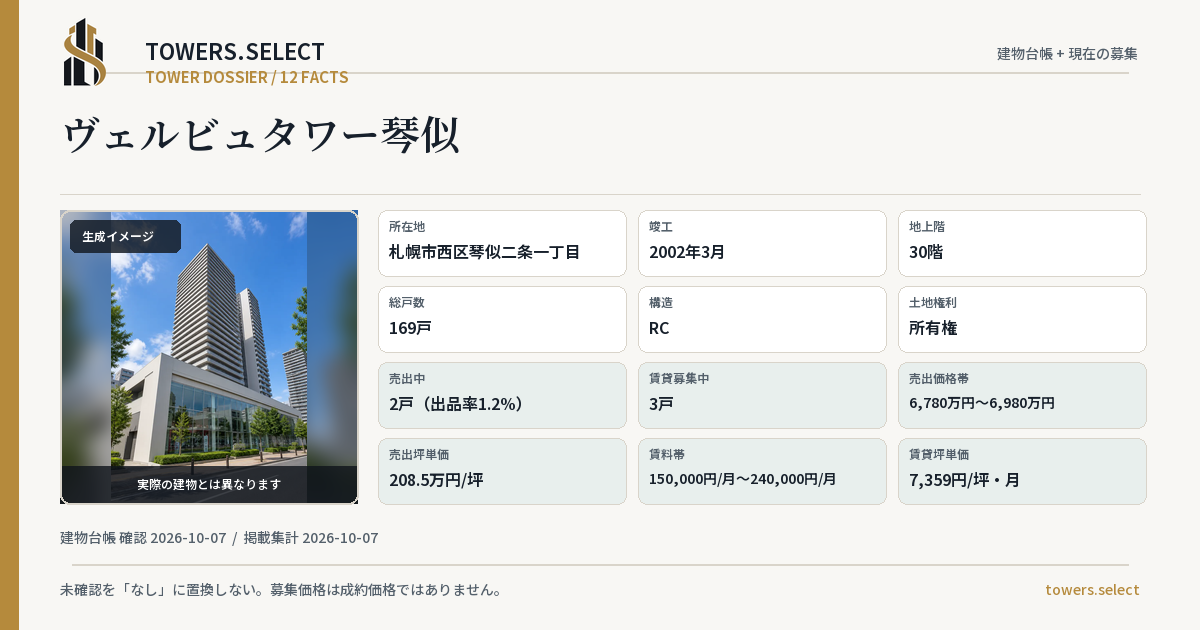Image resolution: width=1200 pixels, height=630 pixels.
Task: Select the value 208.5万円/坪
Action: (x=436, y=480)
